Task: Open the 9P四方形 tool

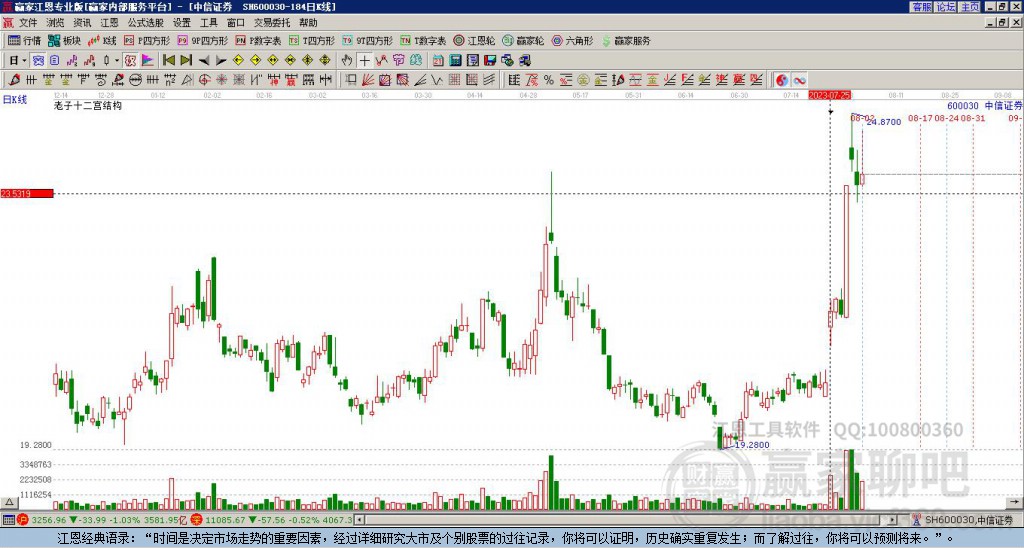Action: tap(202, 40)
